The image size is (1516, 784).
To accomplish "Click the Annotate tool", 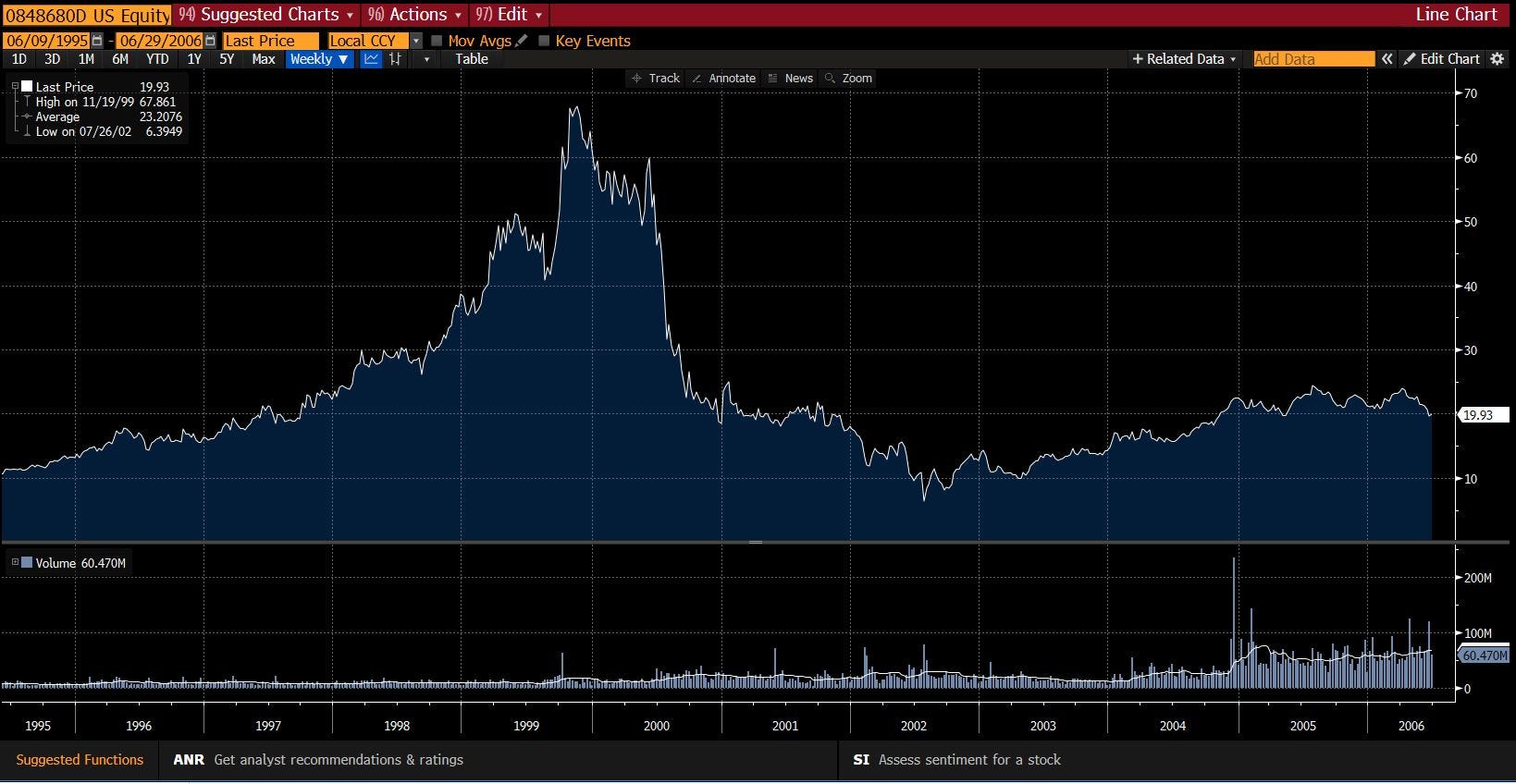I will 724,79.
